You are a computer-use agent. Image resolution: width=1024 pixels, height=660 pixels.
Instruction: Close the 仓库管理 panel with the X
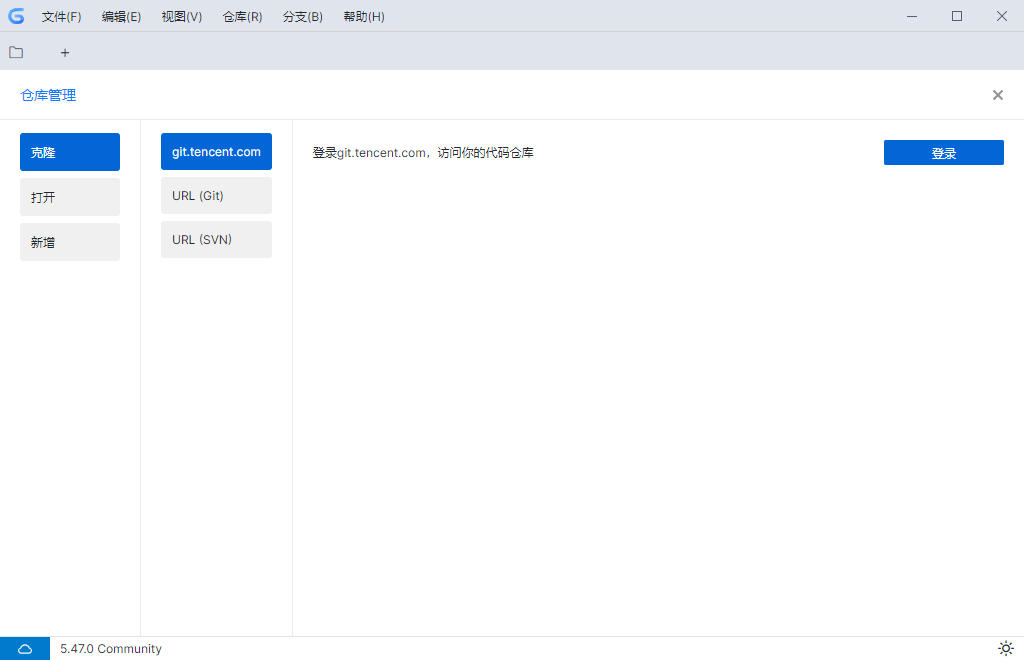pyautogui.click(x=997, y=95)
